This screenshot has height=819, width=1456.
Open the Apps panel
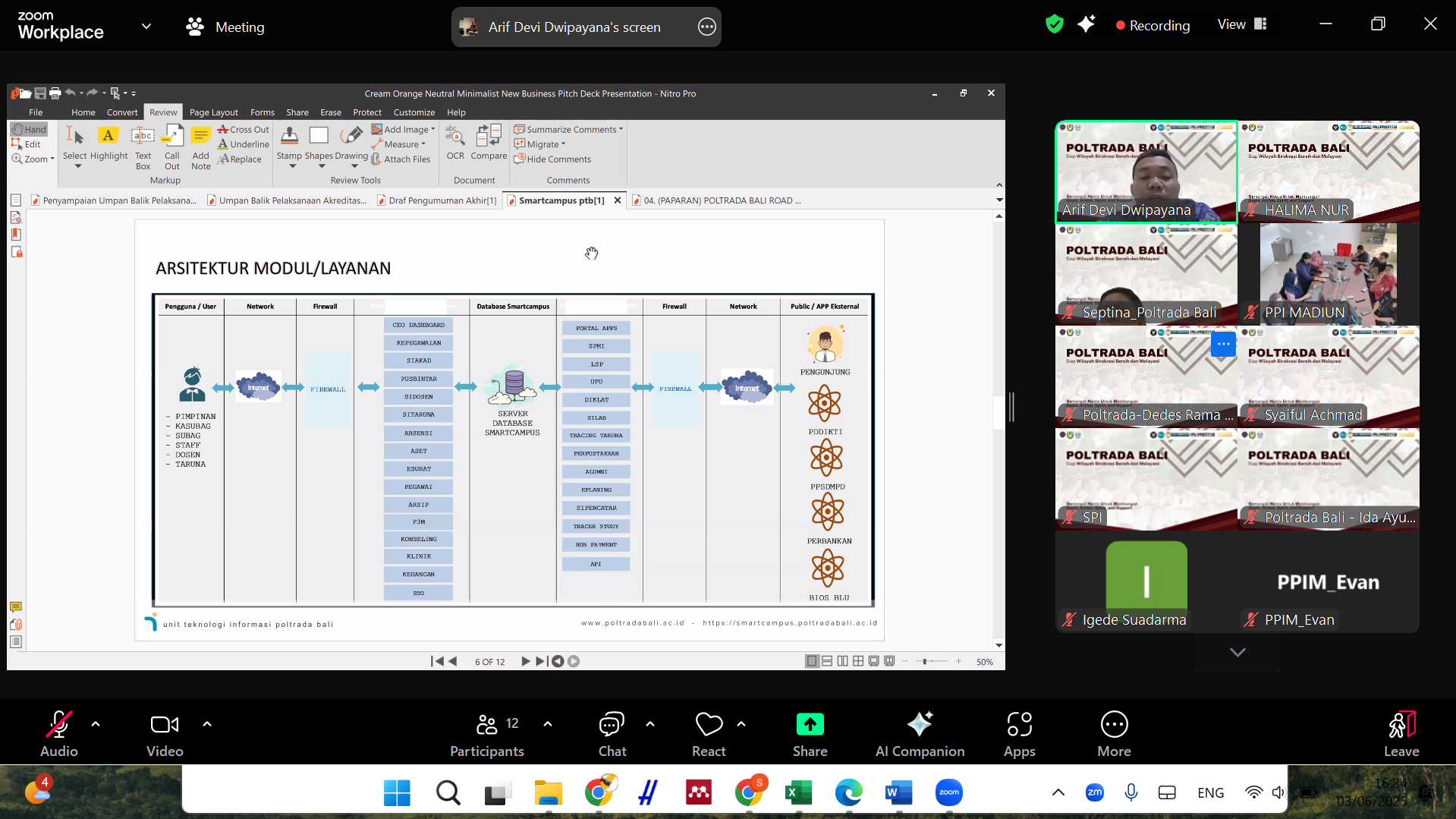coord(1019,733)
